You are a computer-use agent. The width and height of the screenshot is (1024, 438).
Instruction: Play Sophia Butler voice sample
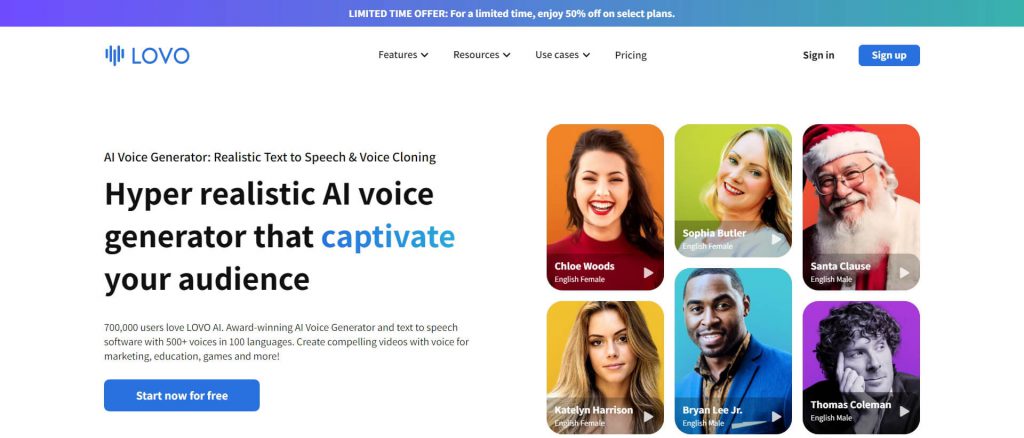coord(776,240)
